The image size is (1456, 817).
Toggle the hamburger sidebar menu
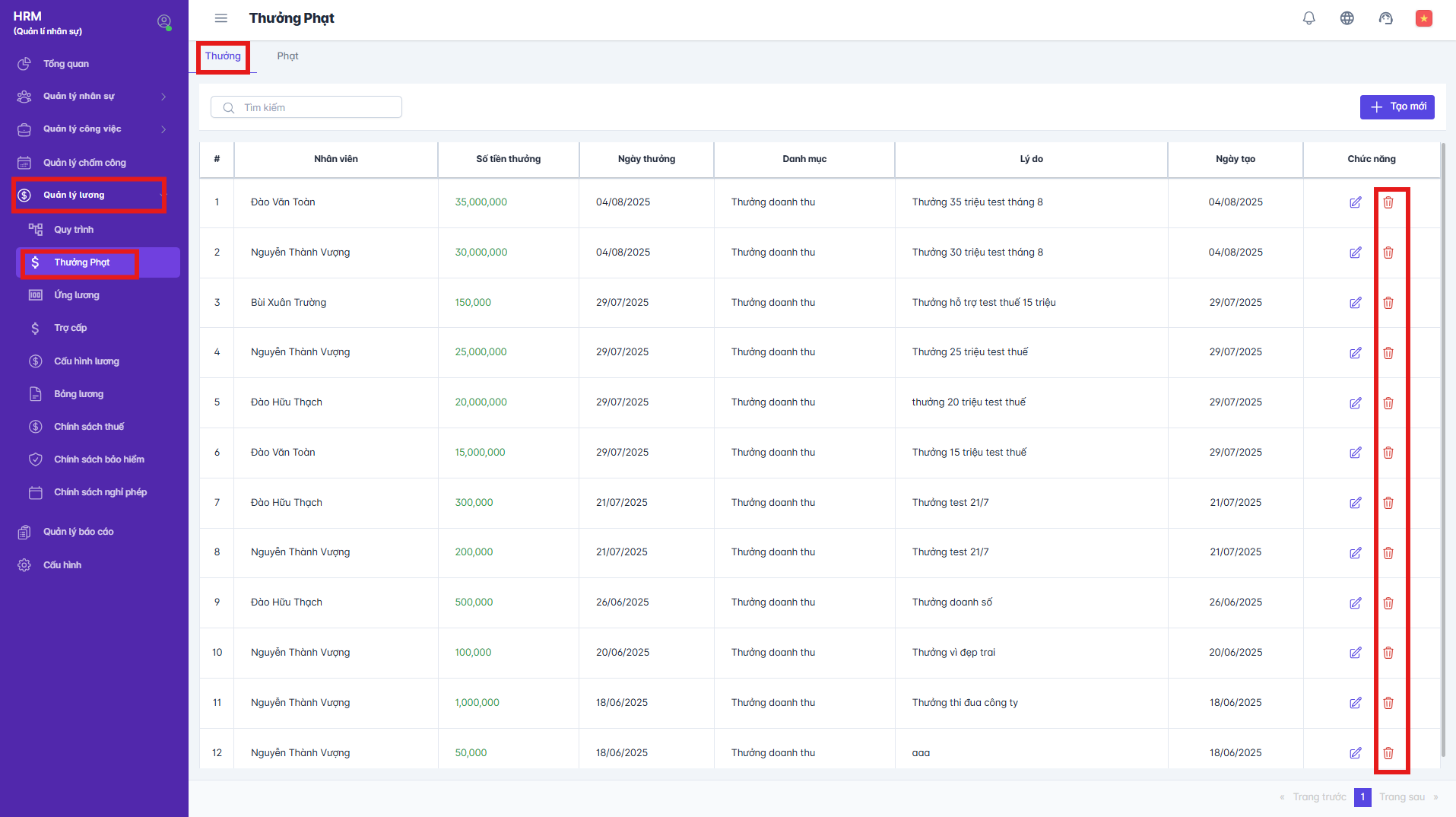[x=221, y=18]
